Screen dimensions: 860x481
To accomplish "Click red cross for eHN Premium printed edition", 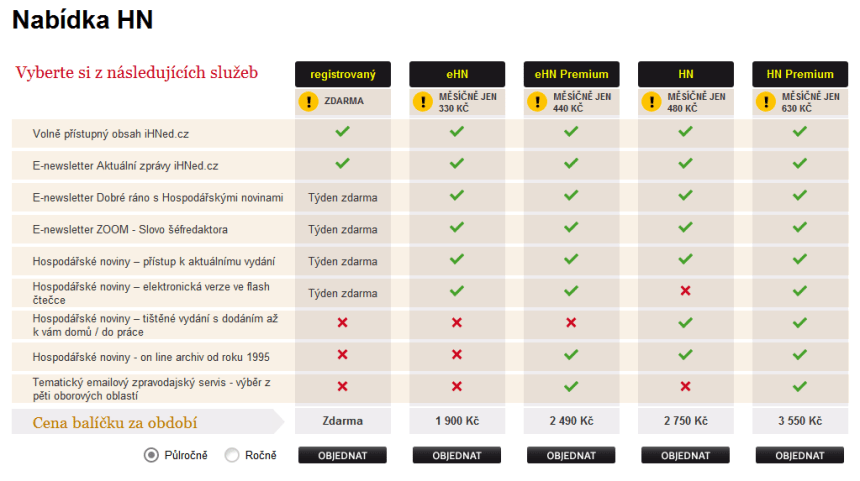I will pyautogui.click(x=571, y=323).
